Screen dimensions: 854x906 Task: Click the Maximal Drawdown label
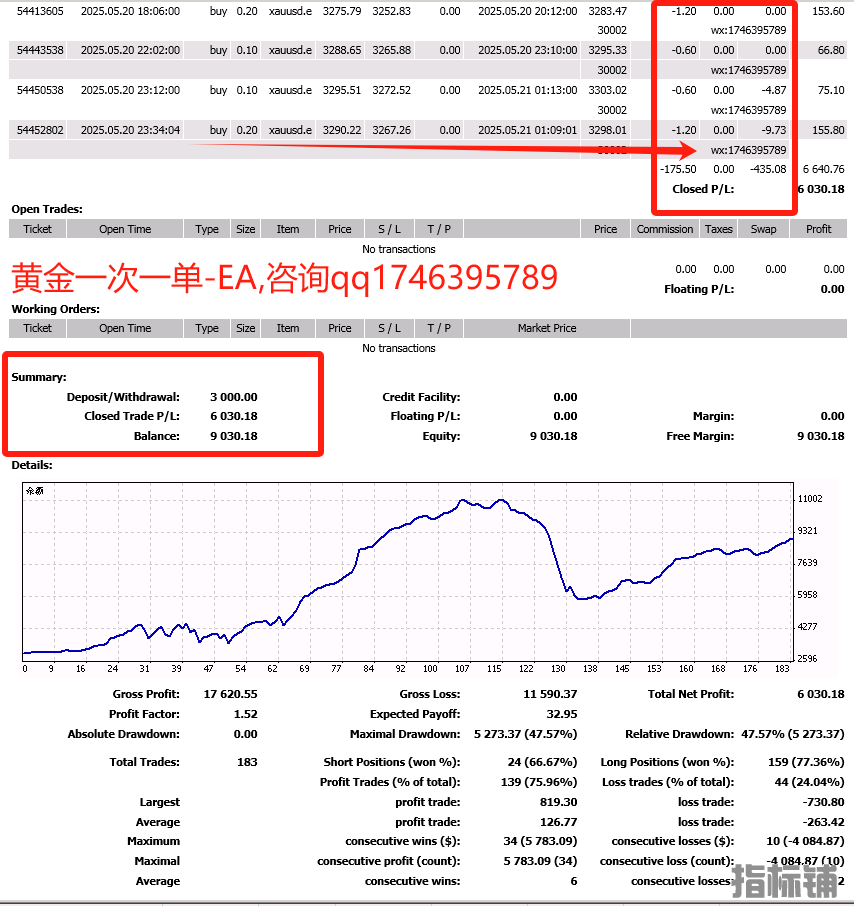[x=405, y=734]
